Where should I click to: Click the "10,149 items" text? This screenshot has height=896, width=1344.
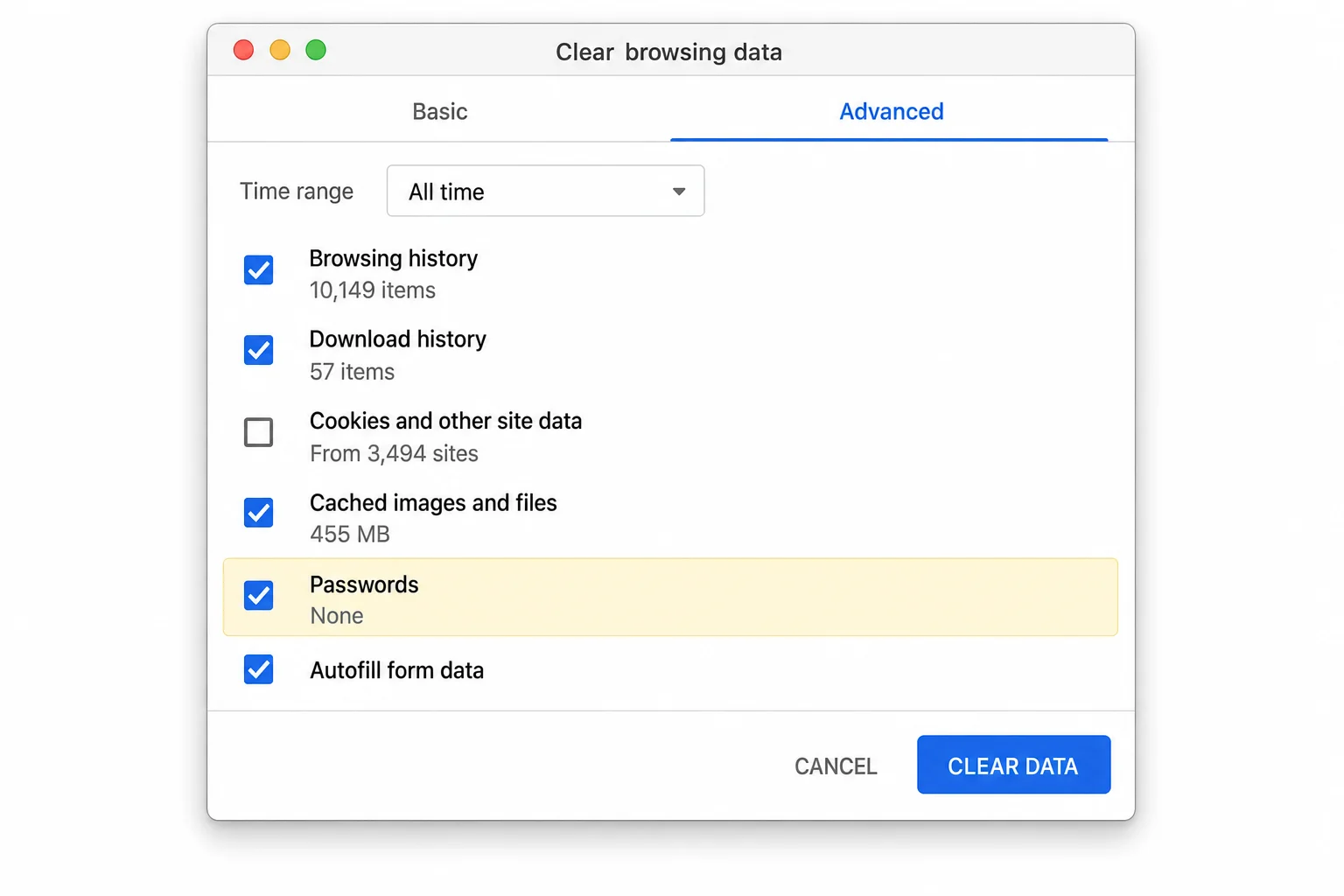point(373,290)
